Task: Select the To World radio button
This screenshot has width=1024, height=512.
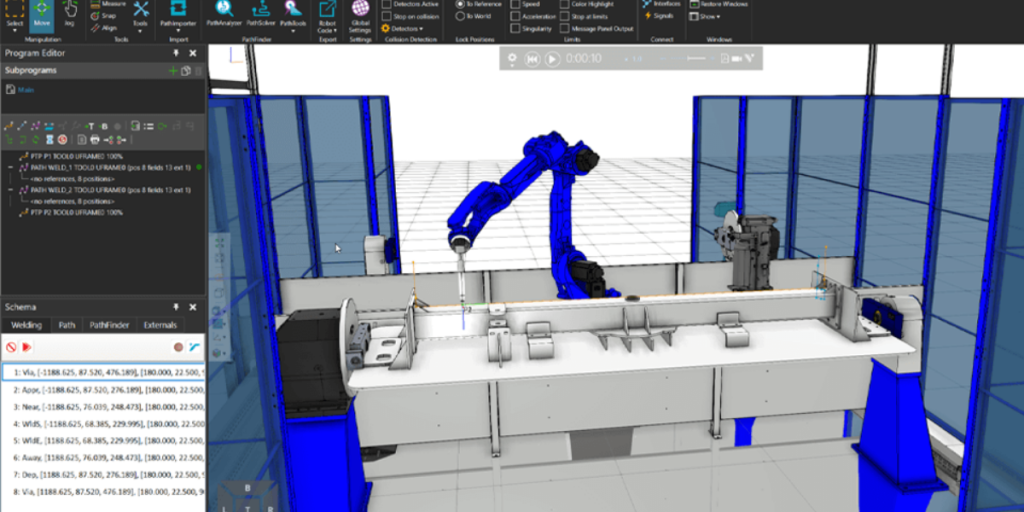Action: (461, 16)
